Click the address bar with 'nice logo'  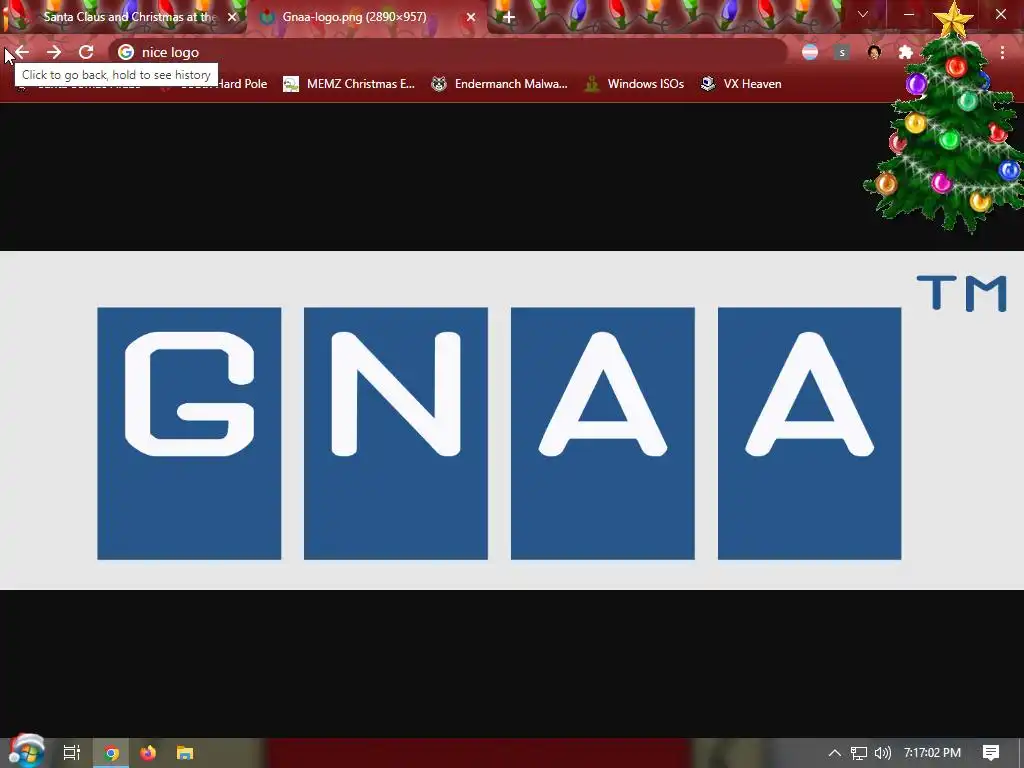[448, 52]
